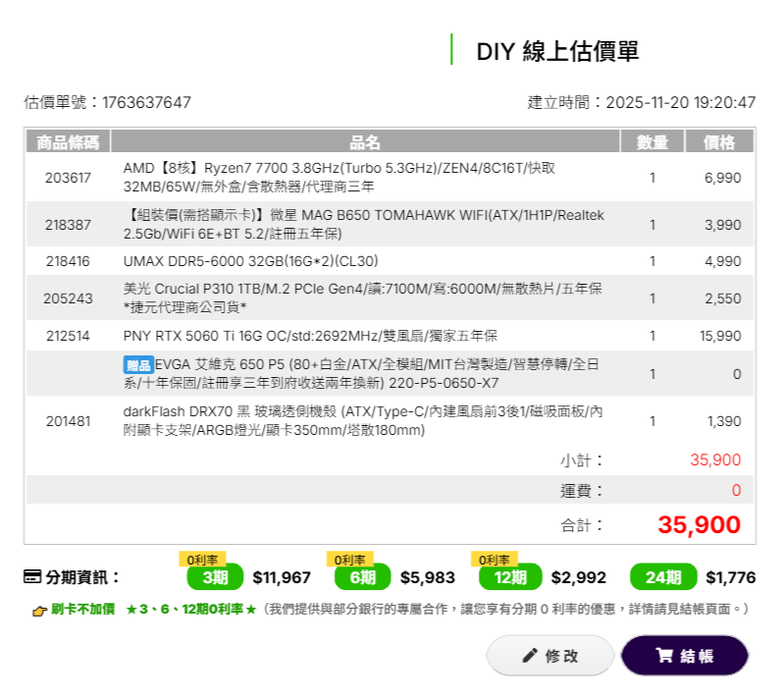Click the shopping cart icon in 結帳
The width and height of the screenshot is (780, 700).
pos(664,655)
